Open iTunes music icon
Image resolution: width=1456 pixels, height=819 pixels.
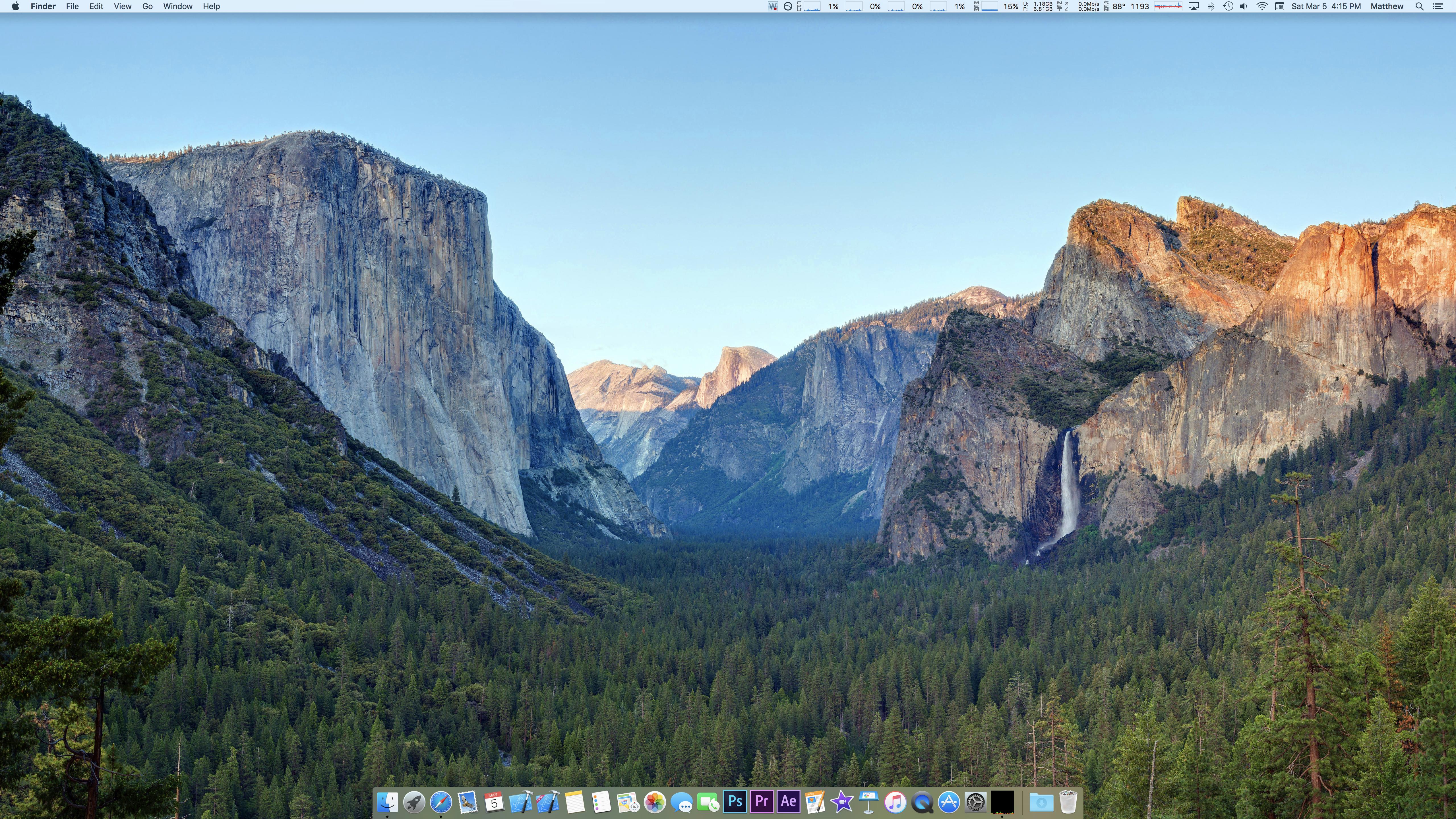point(895,802)
